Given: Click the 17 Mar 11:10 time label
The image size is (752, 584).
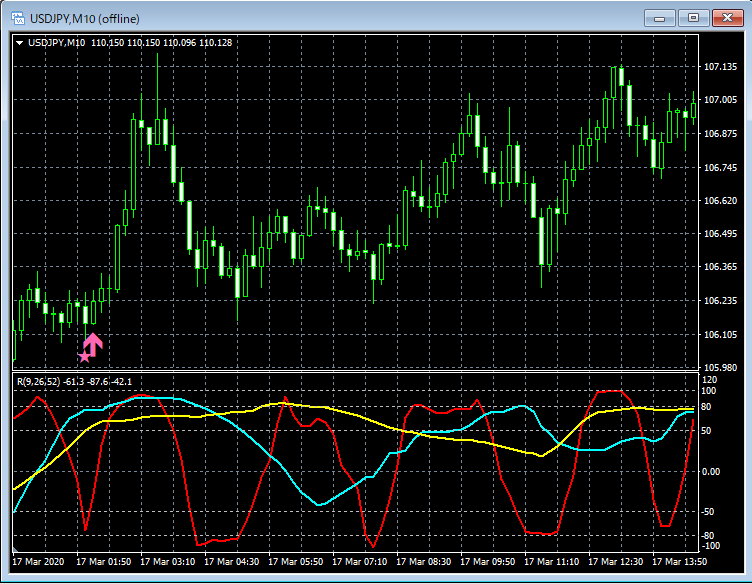Looking at the screenshot, I should point(552,561).
